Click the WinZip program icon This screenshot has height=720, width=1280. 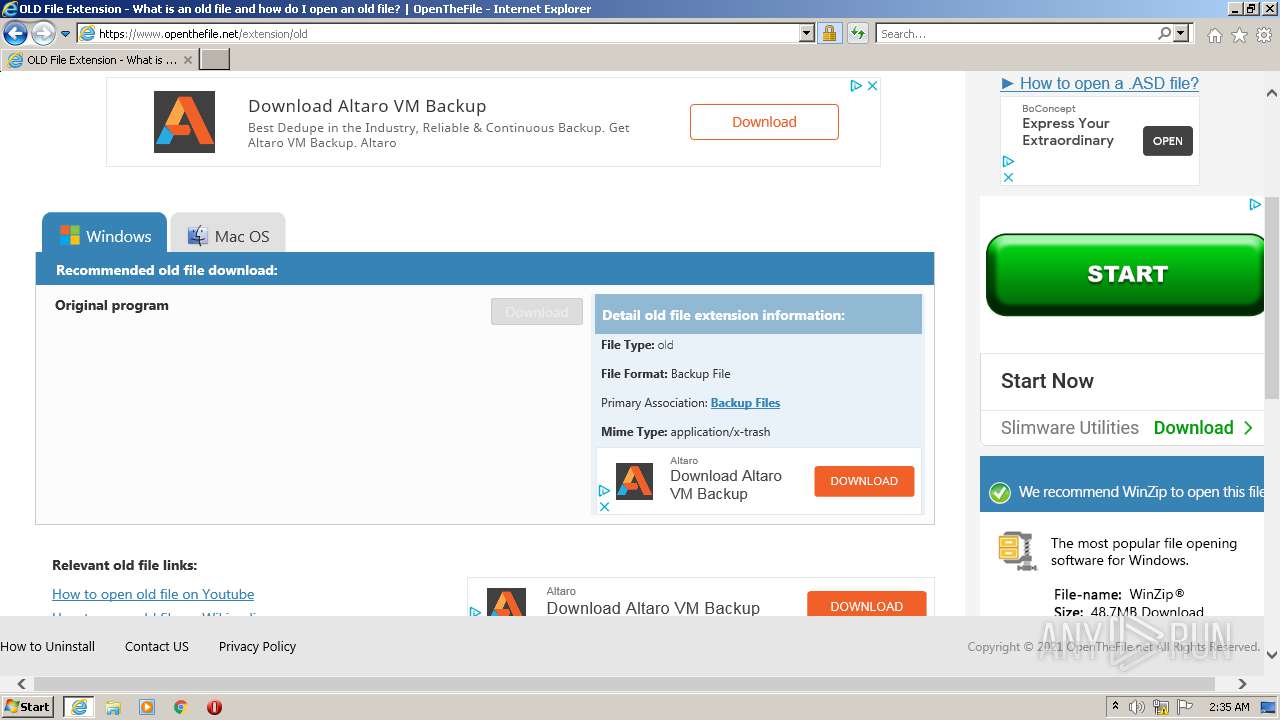(1016, 551)
